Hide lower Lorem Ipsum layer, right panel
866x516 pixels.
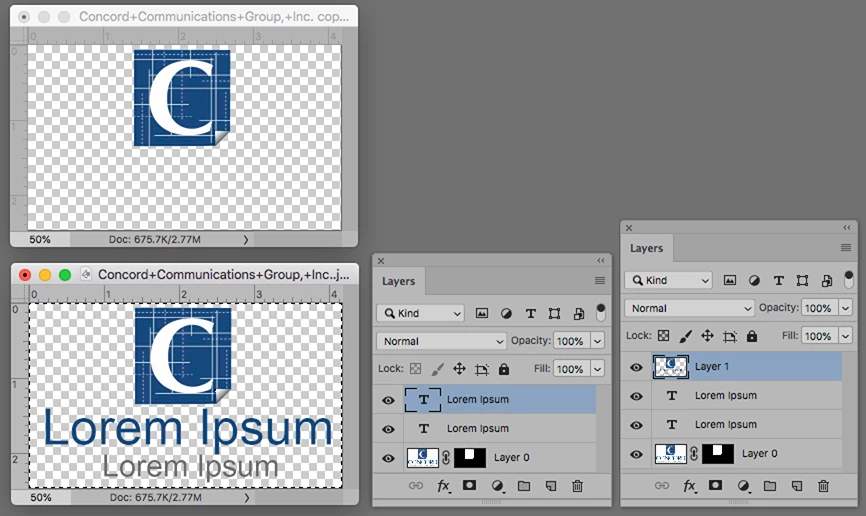pyautogui.click(x=636, y=425)
